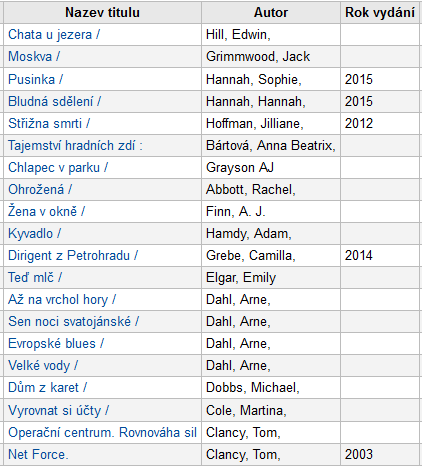Click the Net Force title link
Image resolution: width=422 pixels, height=466 pixels.
(x=38, y=454)
